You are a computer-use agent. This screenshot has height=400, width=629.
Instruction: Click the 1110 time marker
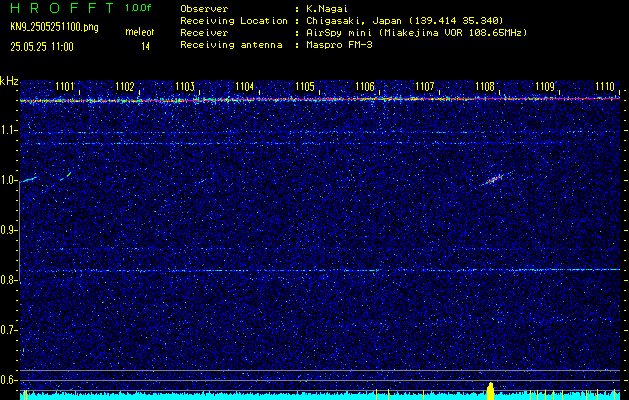(605, 86)
